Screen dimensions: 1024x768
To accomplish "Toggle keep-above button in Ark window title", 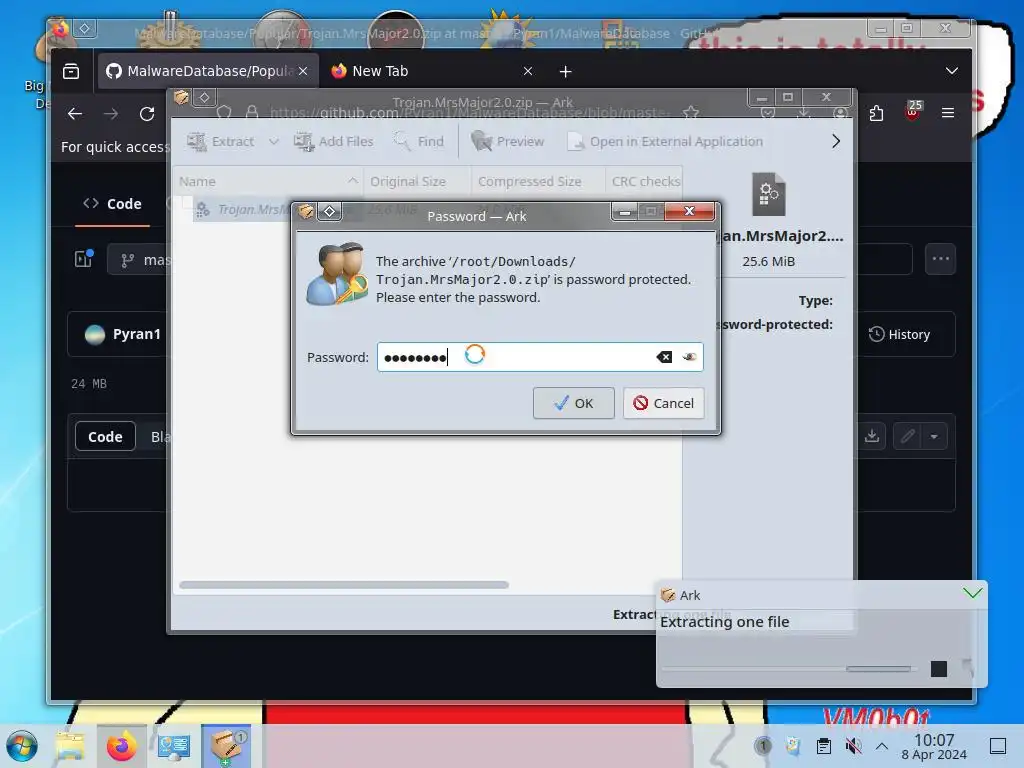I will [204, 98].
